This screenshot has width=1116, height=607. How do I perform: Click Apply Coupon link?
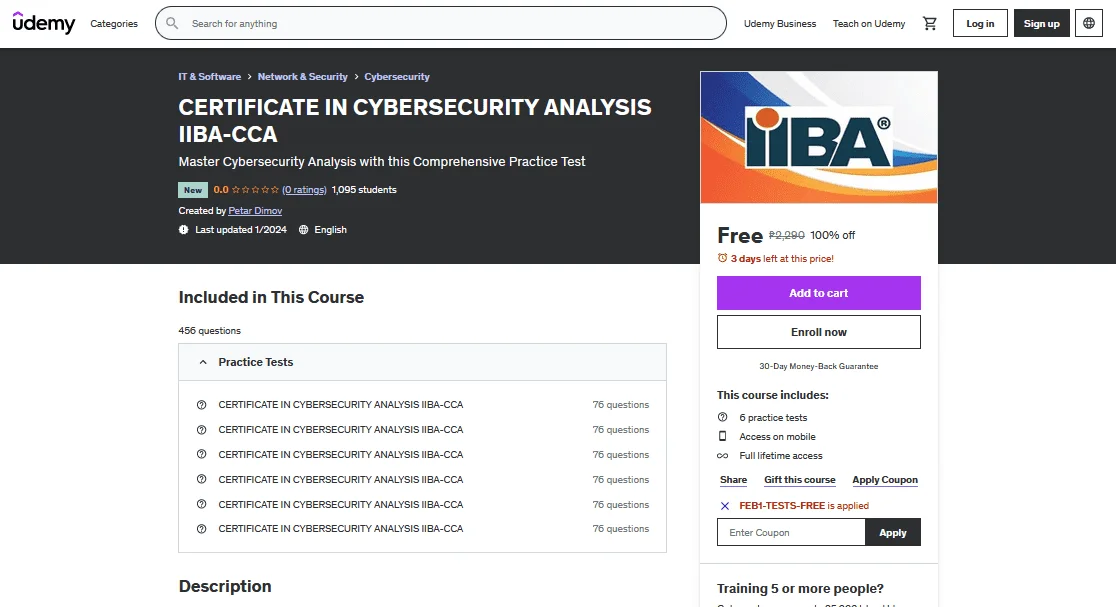click(x=885, y=480)
